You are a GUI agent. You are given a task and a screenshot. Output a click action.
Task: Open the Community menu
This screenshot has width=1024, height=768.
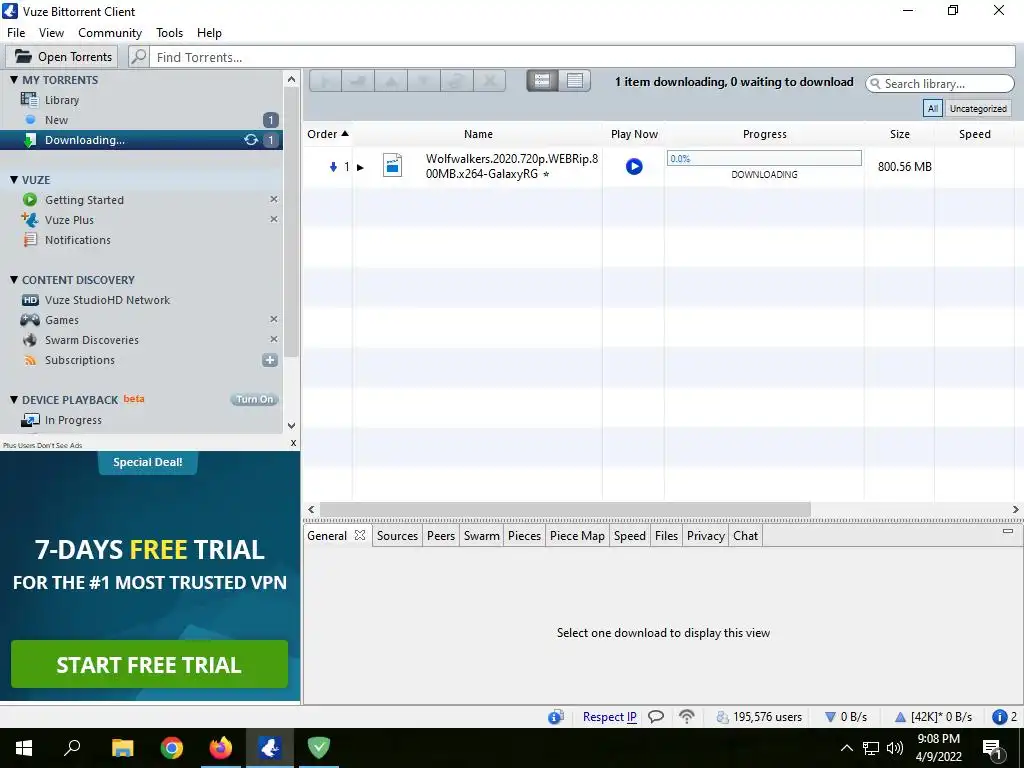[x=110, y=33]
